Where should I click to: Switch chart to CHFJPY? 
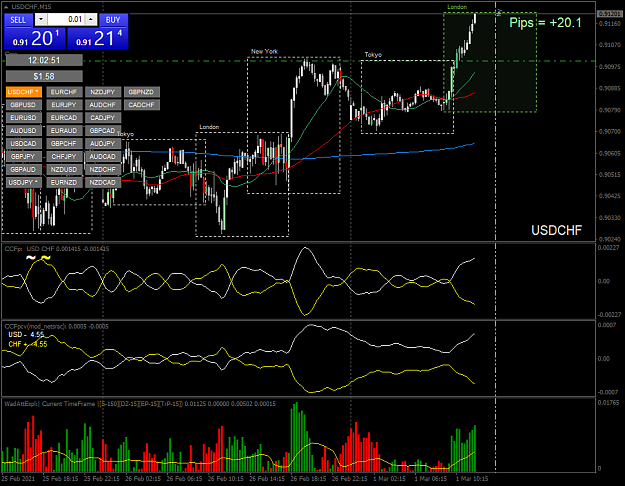click(64, 157)
